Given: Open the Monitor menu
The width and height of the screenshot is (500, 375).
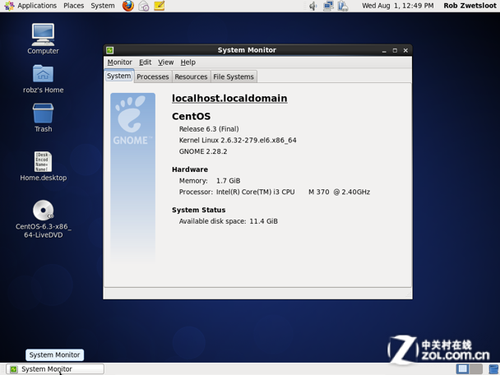Looking at the screenshot, I should (120, 62).
